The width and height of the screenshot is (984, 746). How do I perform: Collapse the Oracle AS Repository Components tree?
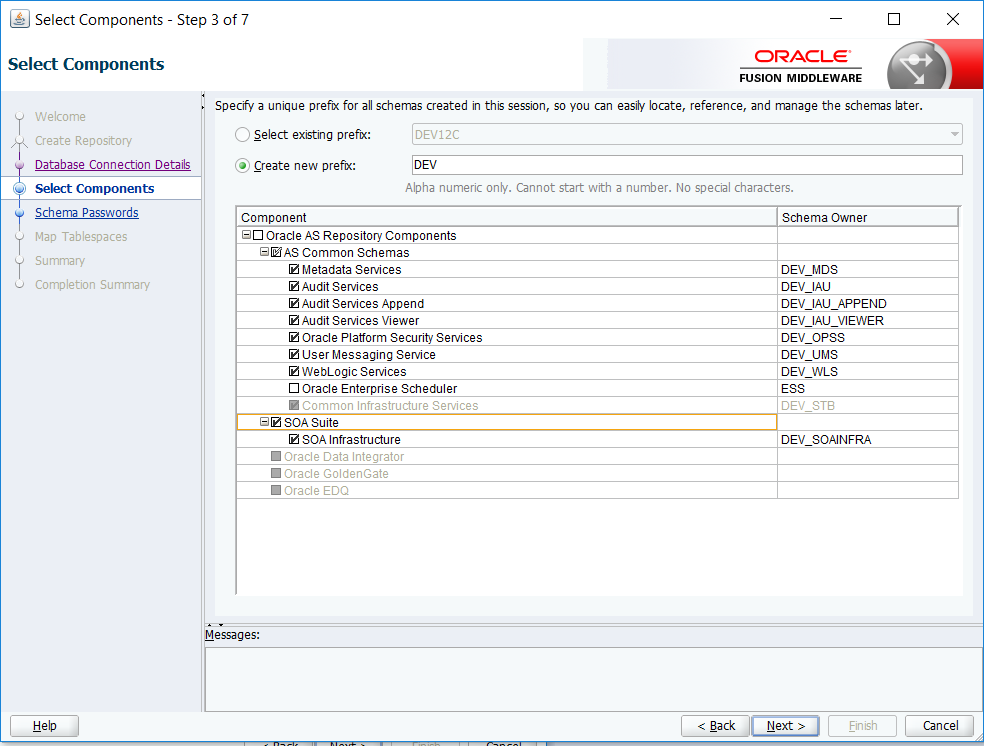tap(245, 235)
